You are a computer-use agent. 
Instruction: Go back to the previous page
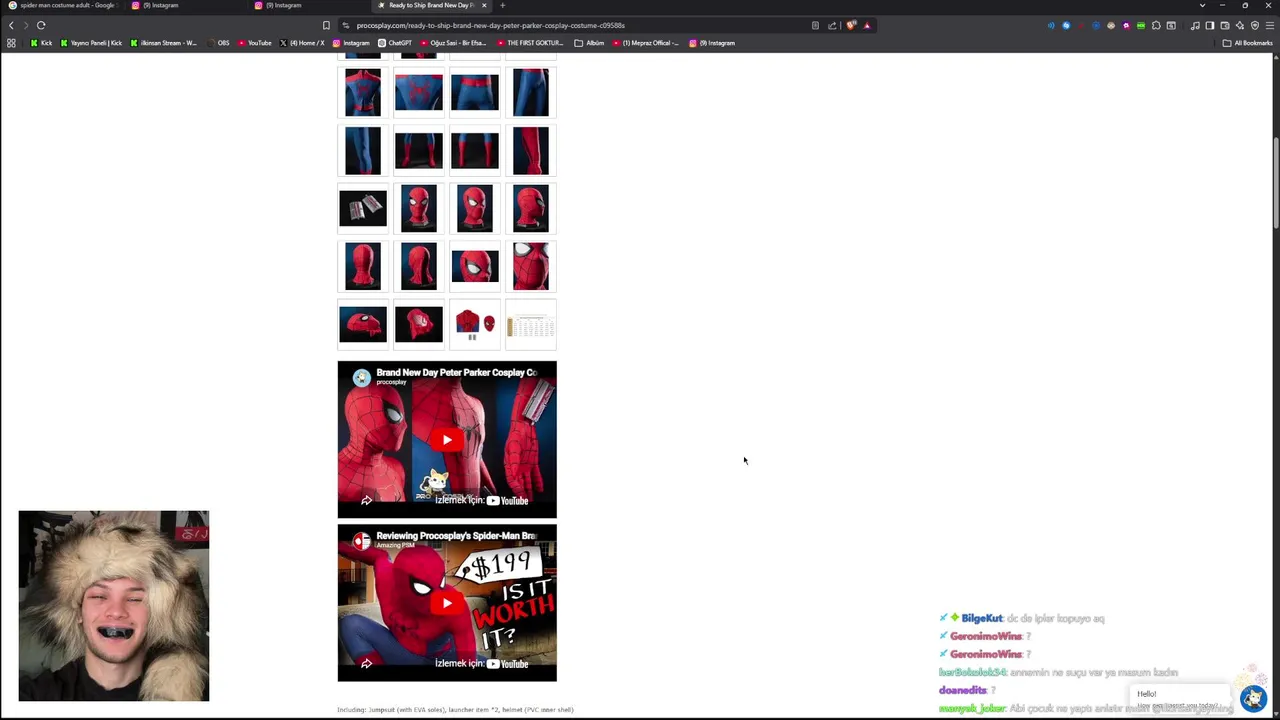[11, 25]
